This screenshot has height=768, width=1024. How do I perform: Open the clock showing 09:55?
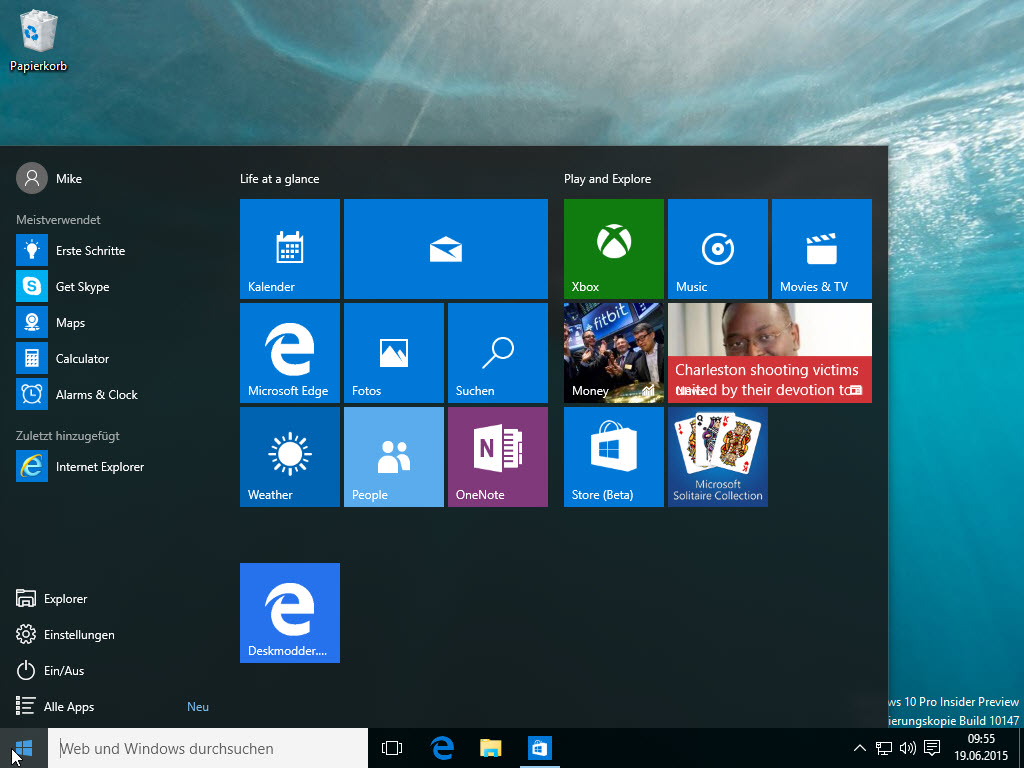click(981, 748)
